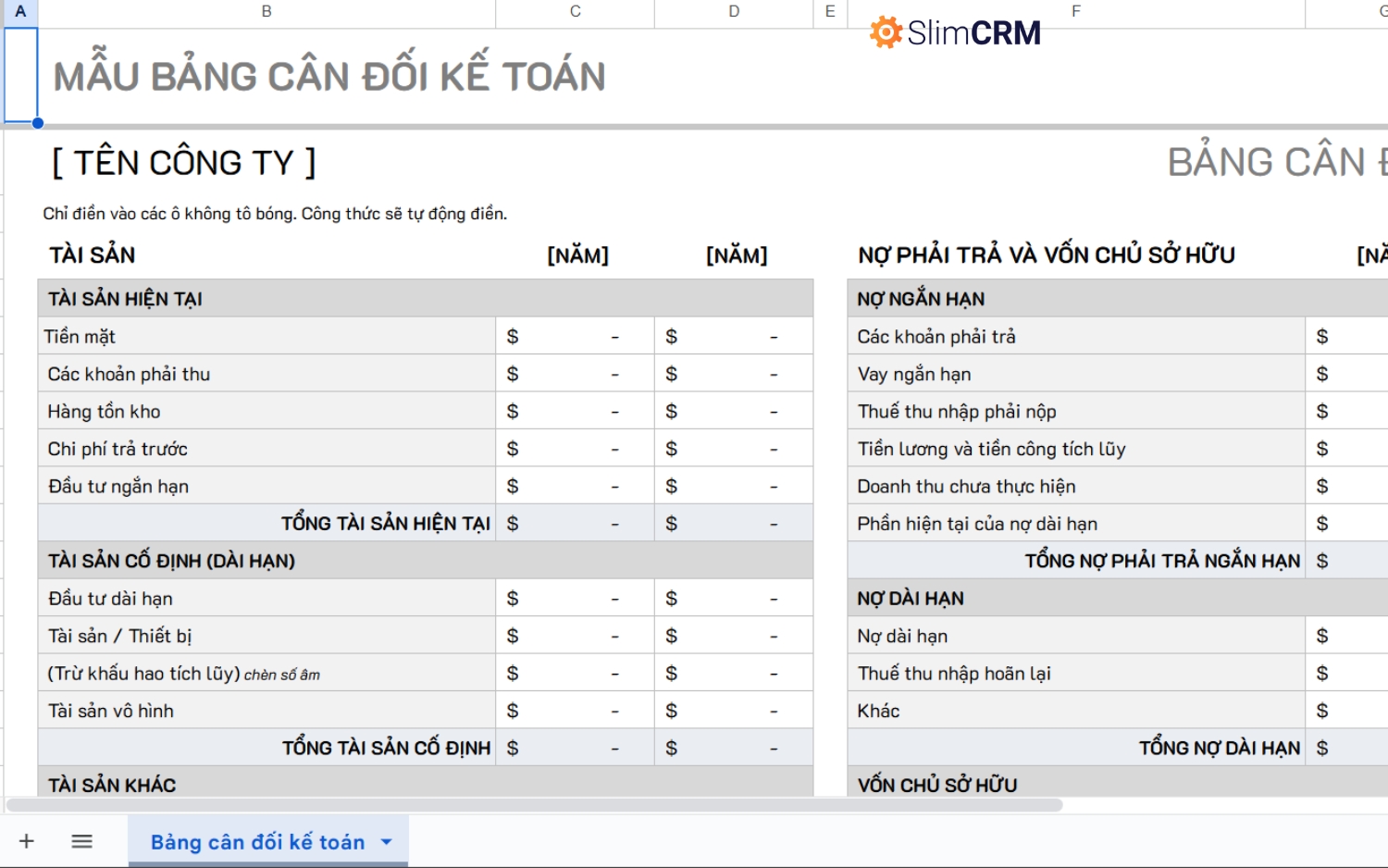This screenshot has height=868, width=1388.
Task: Select Tài sản vô hình value in column C
Action: tap(575, 711)
